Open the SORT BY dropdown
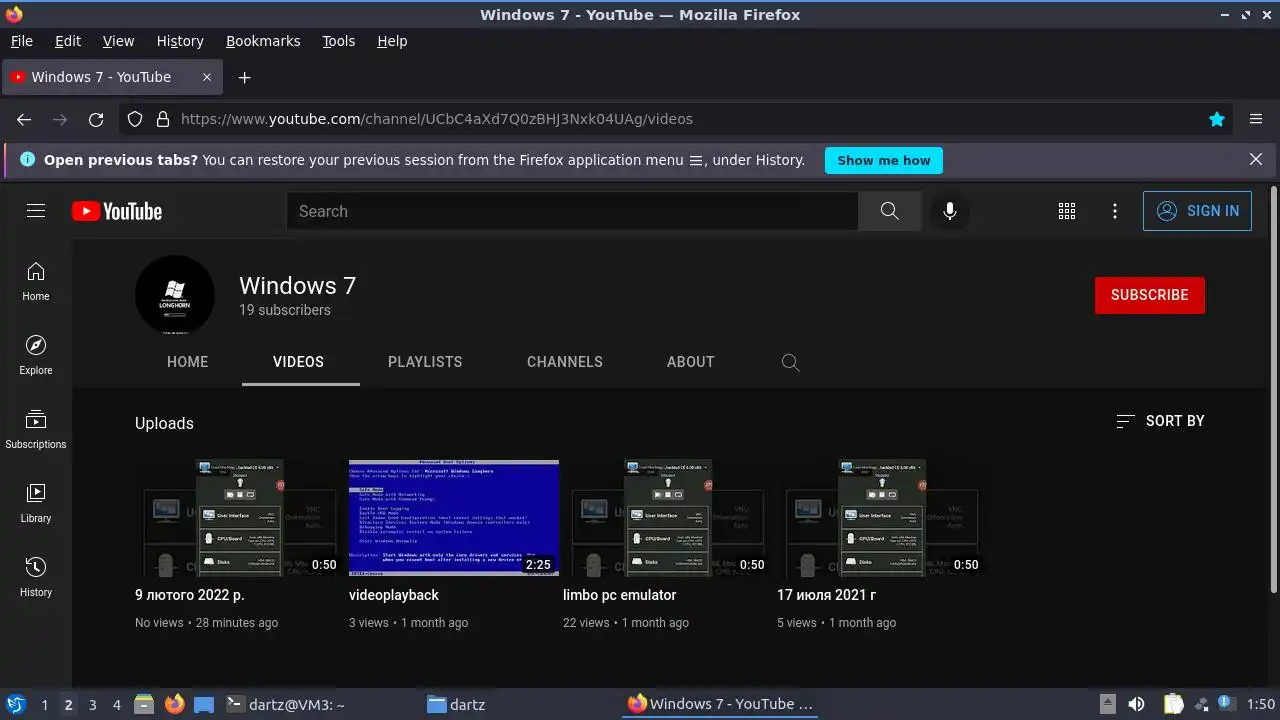The height and width of the screenshot is (720, 1280). 1160,421
